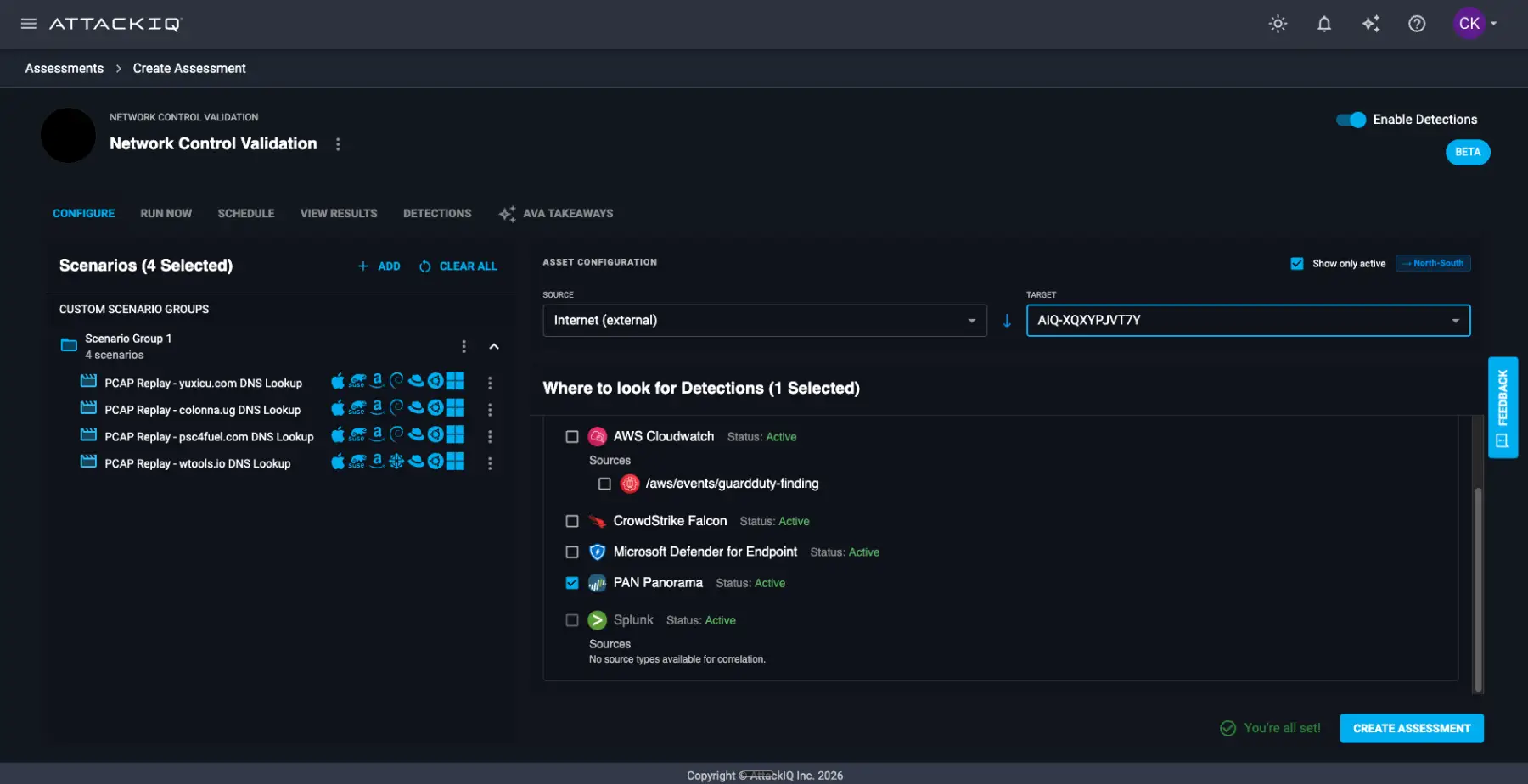Viewport: 1528px width, 784px height.
Task: Switch to the Configure tab
Action: pyautogui.click(x=83, y=214)
